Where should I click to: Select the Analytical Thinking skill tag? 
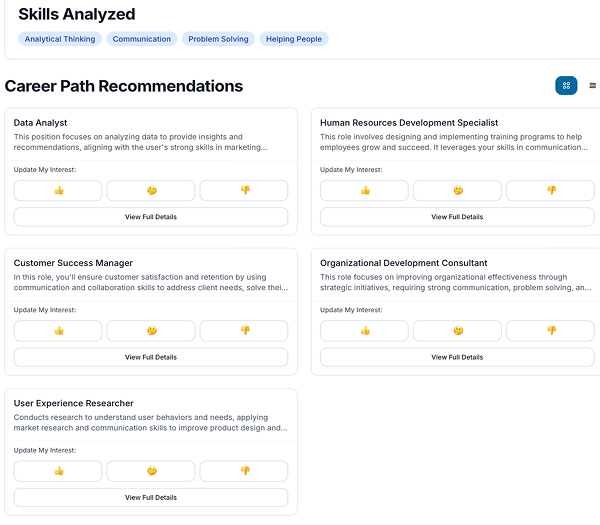[60, 39]
